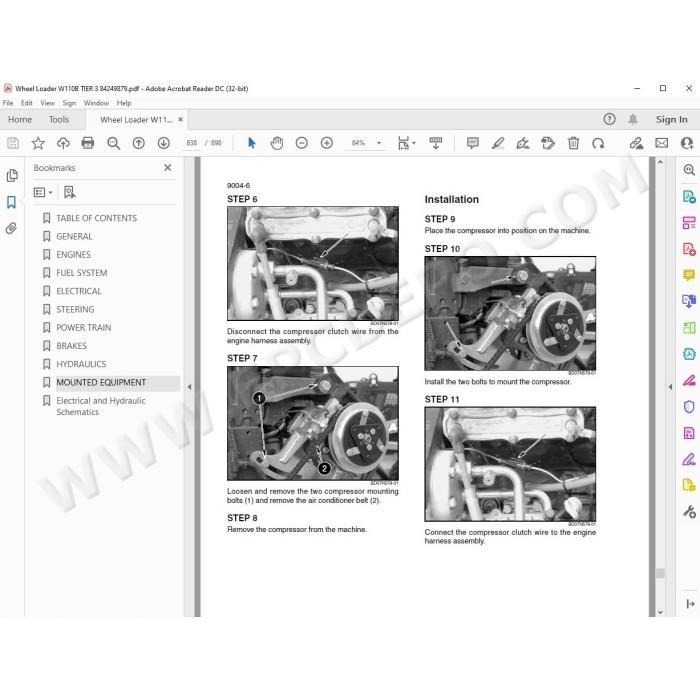
Task: Open the Attachments paperclip panel
Action: point(12,229)
